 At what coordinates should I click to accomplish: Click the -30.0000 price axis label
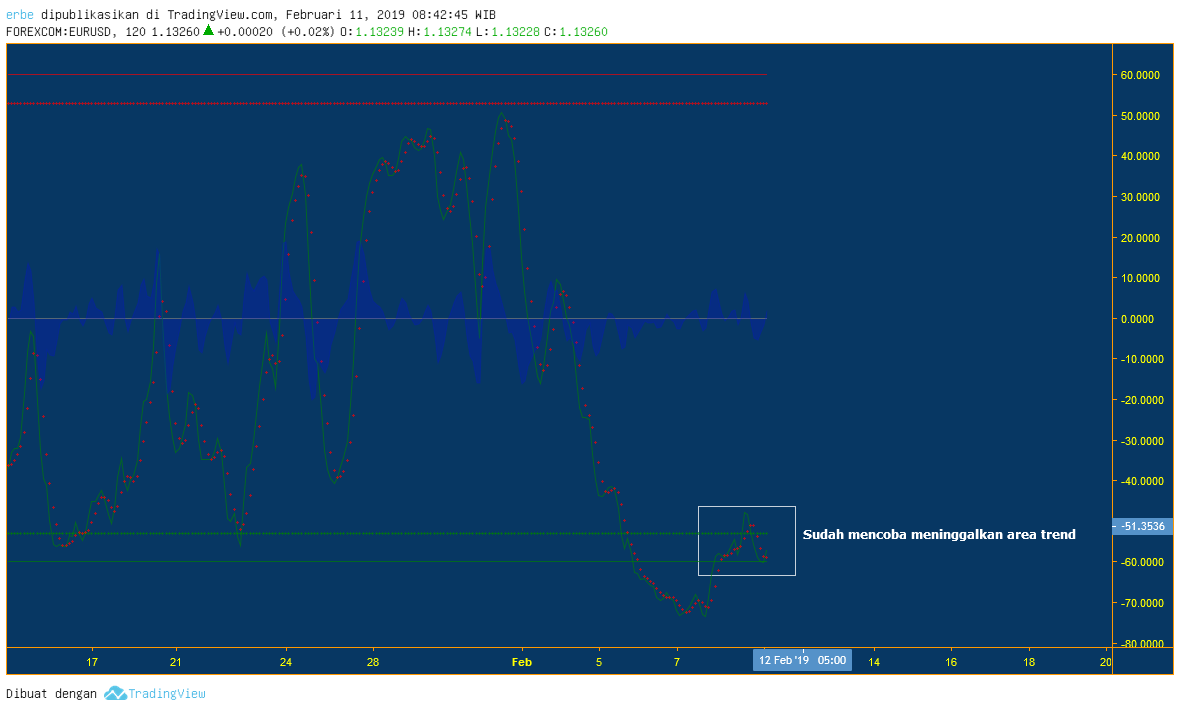1140,441
